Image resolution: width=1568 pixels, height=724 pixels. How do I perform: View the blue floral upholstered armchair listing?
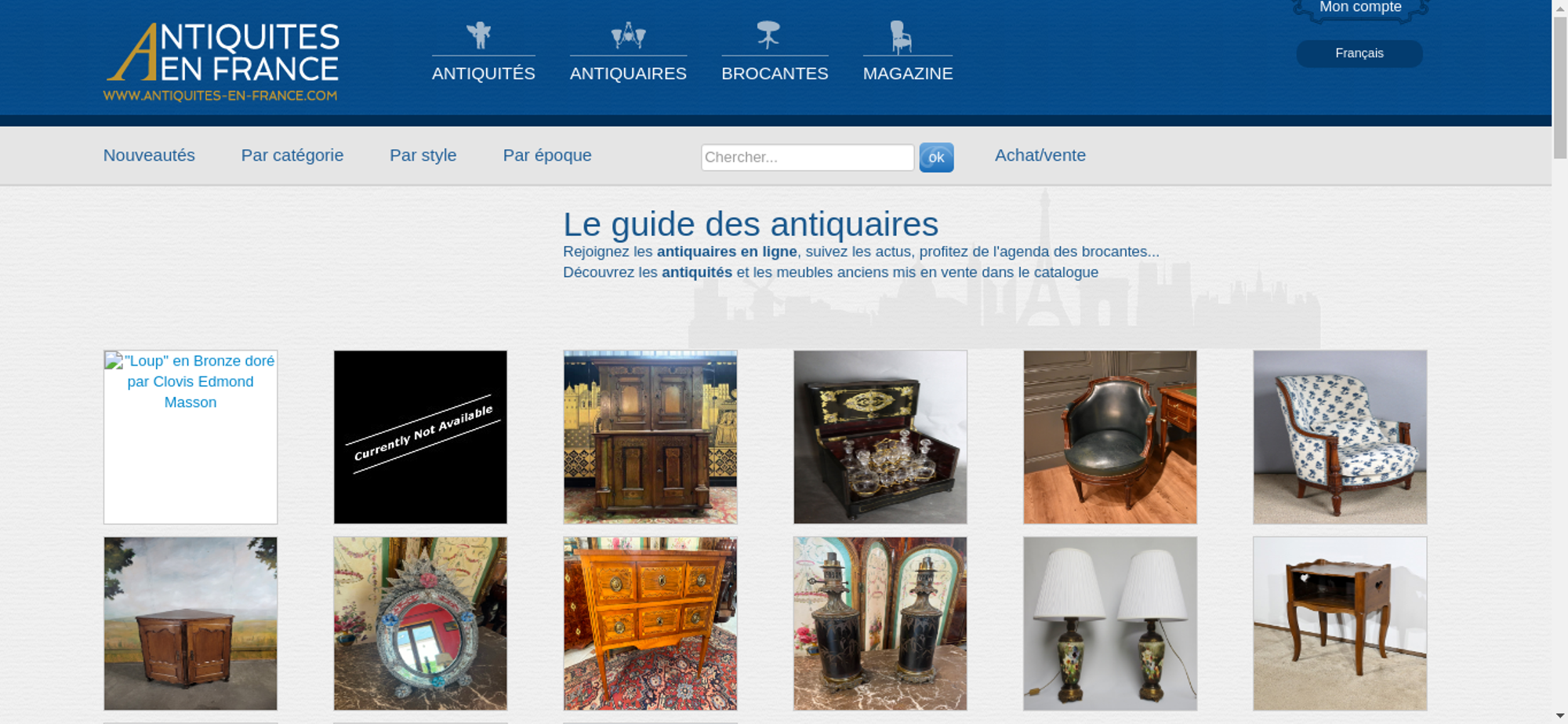click(1340, 437)
